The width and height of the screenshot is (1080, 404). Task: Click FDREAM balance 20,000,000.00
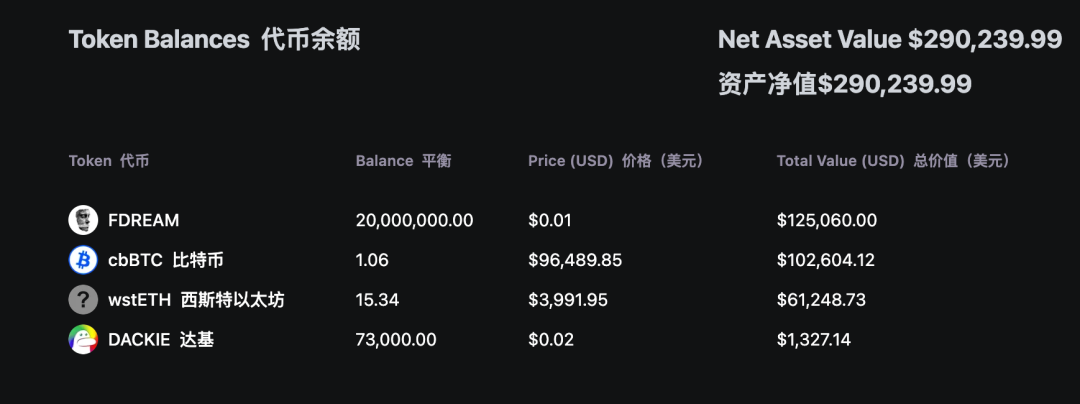pyautogui.click(x=414, y=220)
